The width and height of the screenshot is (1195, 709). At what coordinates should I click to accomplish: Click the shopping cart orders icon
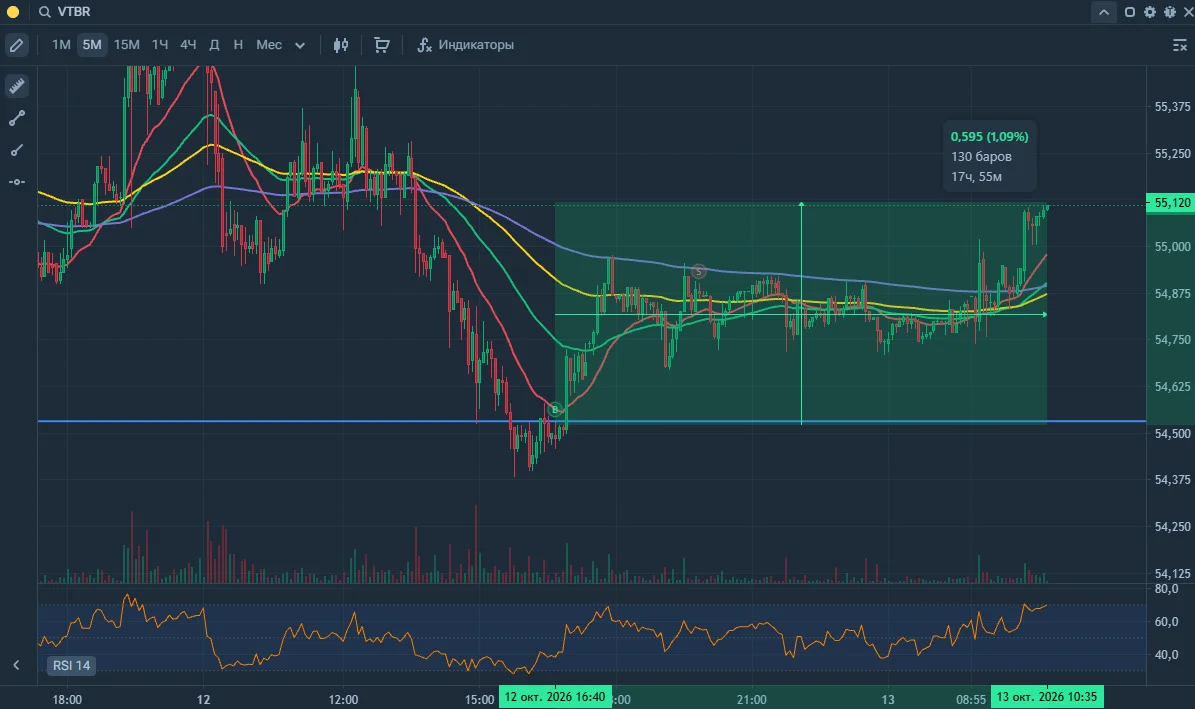[382, 45]
